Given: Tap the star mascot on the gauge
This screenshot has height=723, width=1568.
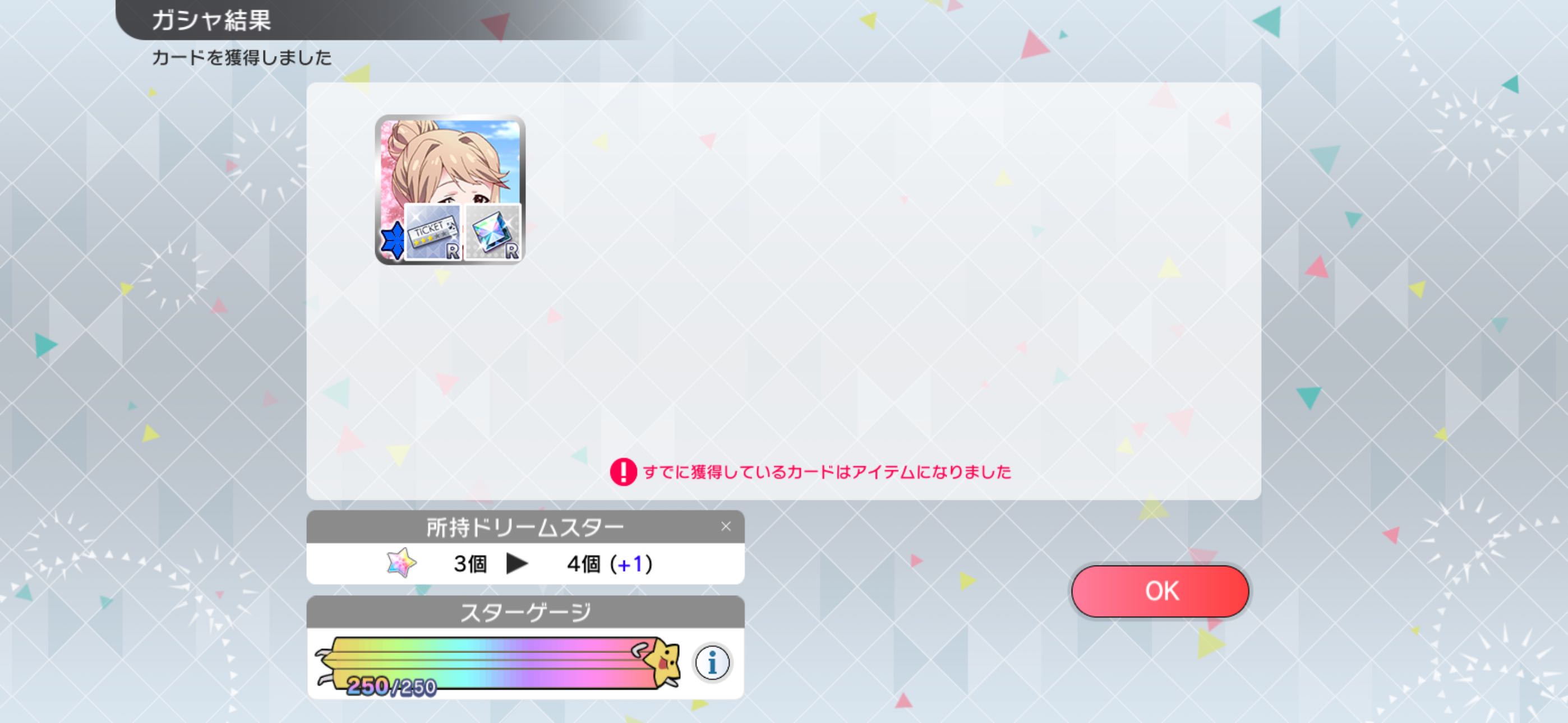Looking at the screenshot, I should [x=661, y=661].
